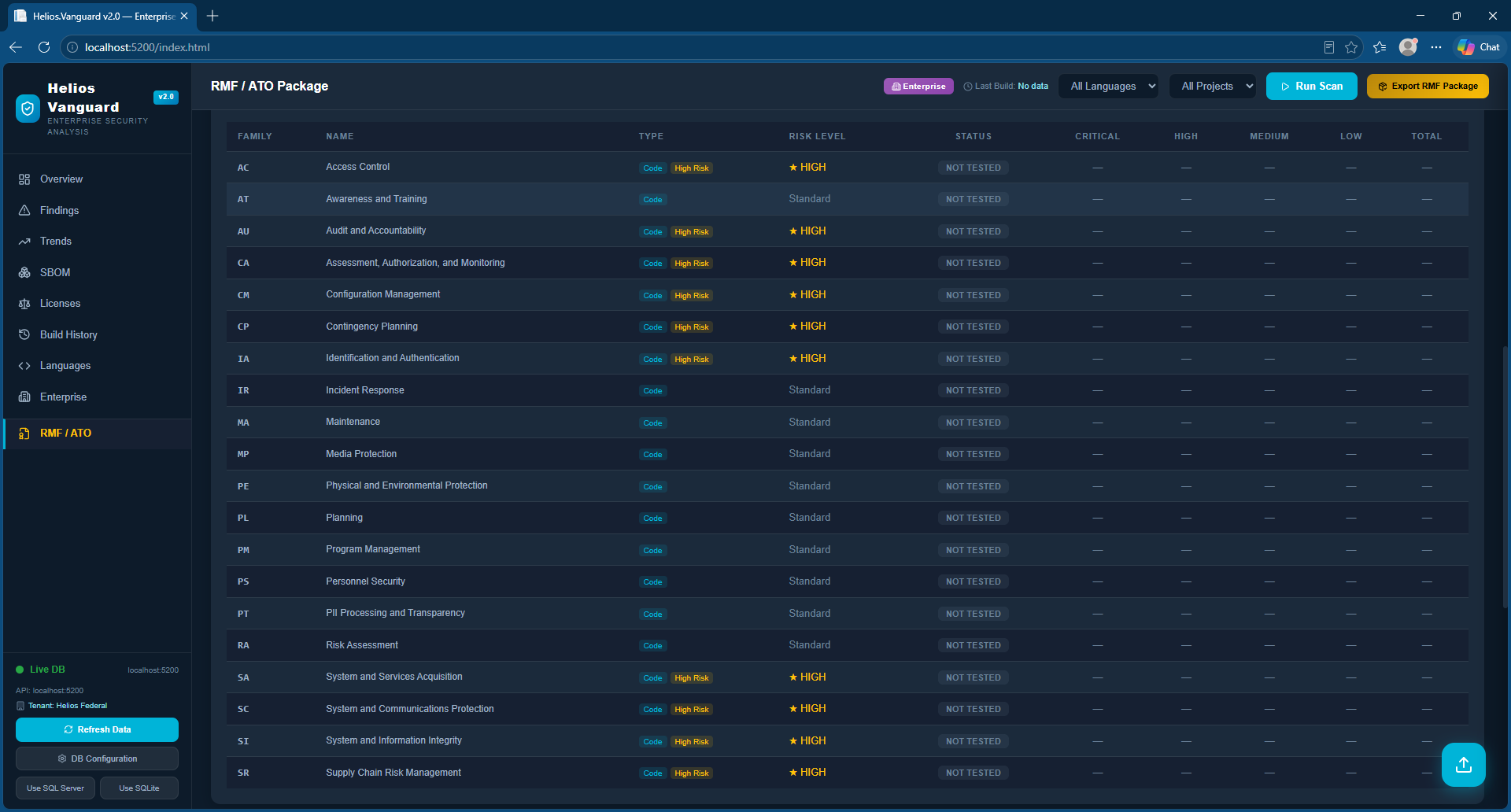Add this page to favorites star

pos(1351,47)
